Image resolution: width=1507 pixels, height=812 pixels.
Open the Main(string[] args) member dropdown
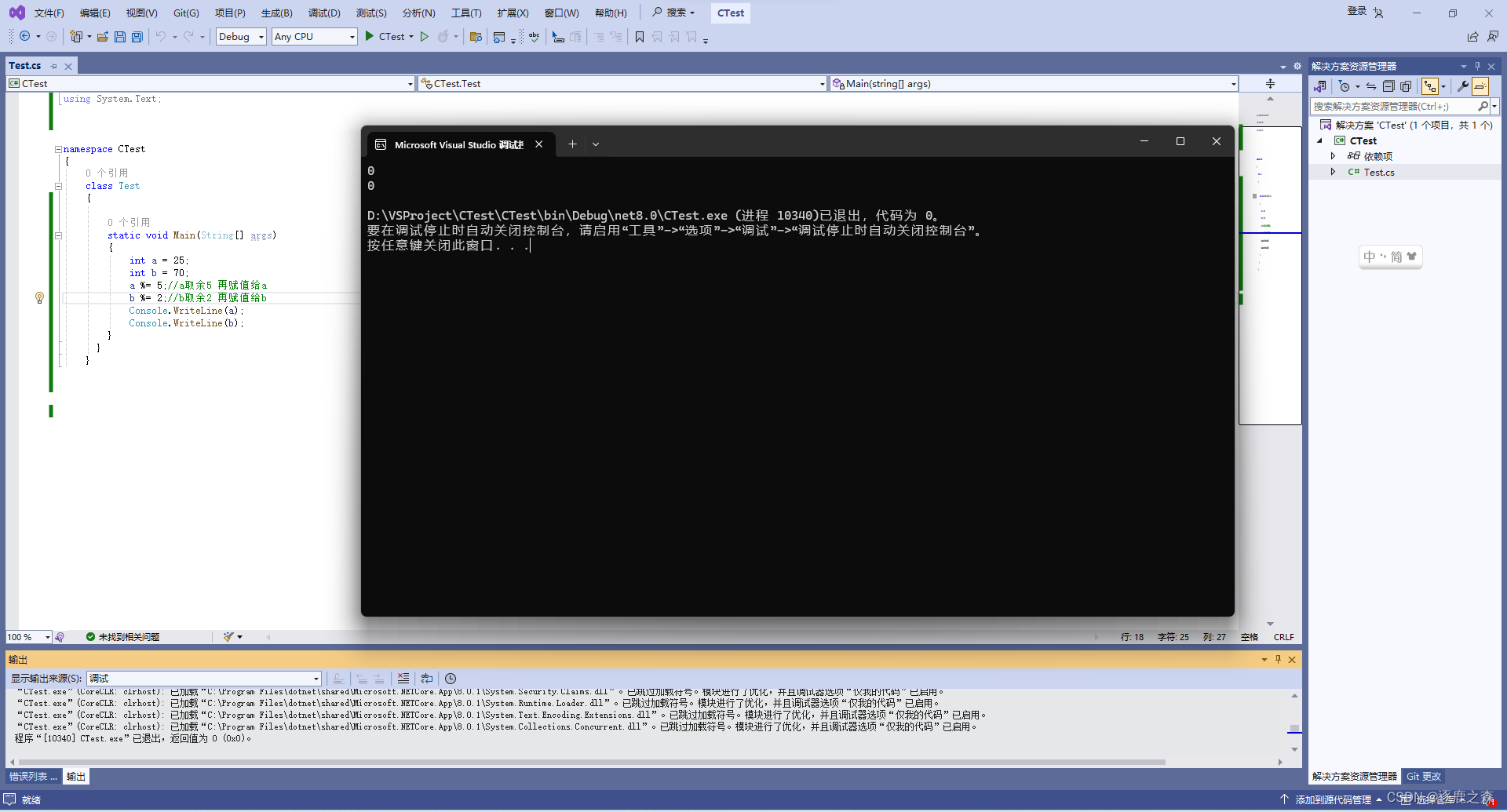pyautogui.click(x=1034, y=84)
